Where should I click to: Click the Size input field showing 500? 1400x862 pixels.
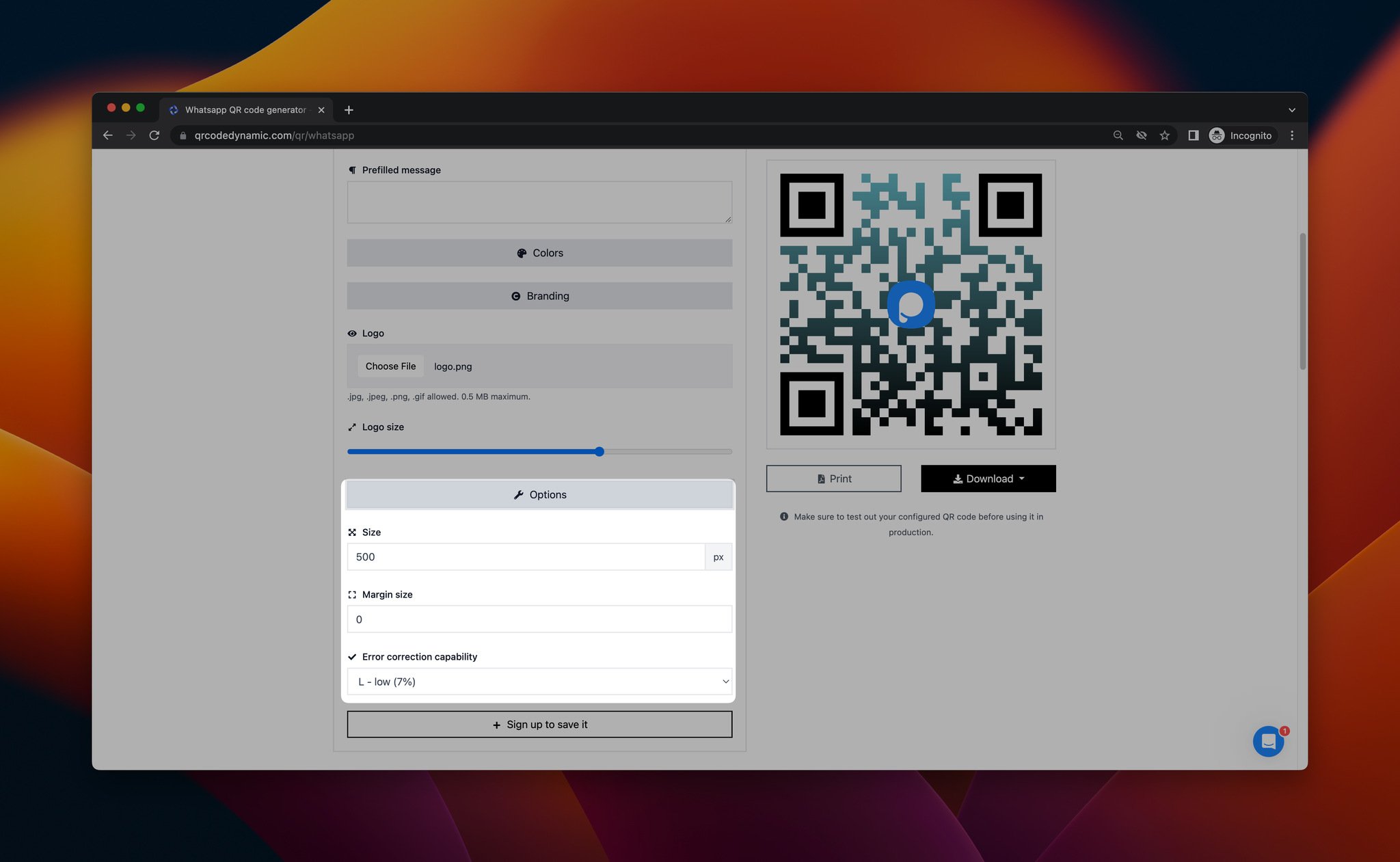(526, 557)
